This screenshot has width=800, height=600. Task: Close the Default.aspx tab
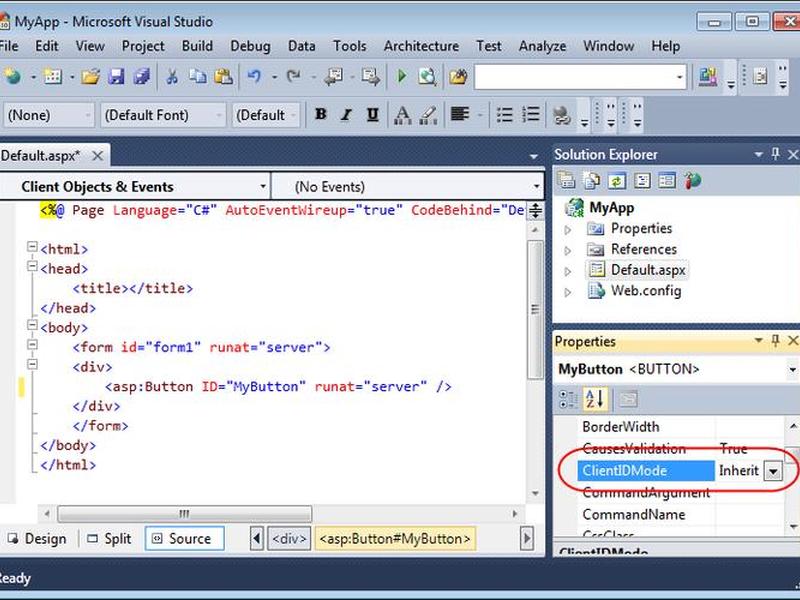click(x=97, y=156)
